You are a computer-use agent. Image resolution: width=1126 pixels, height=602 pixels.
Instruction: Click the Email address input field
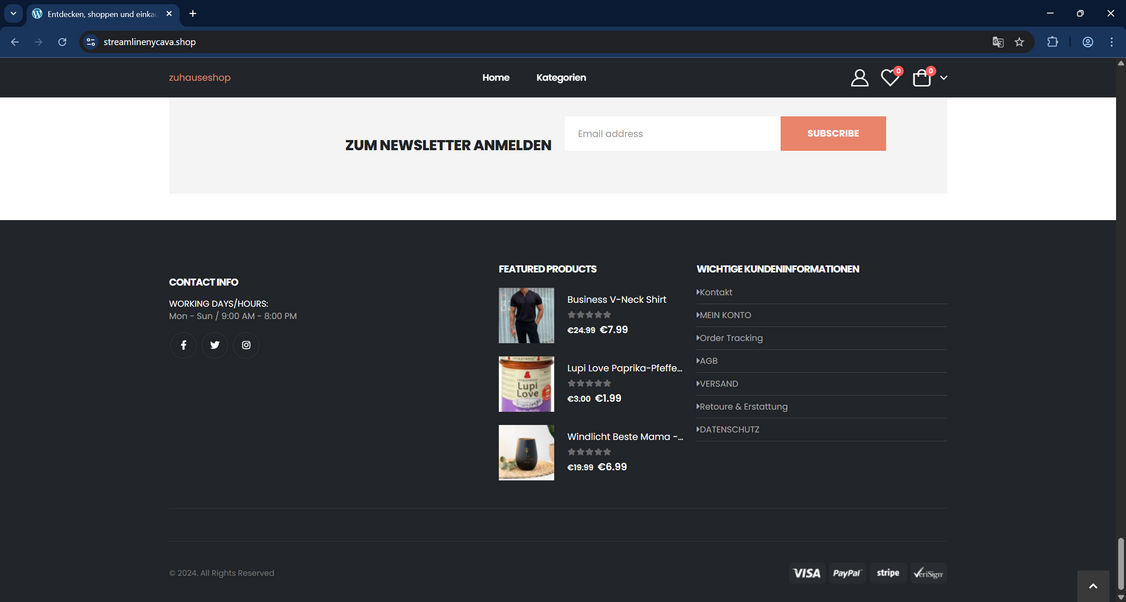(672, 133)
